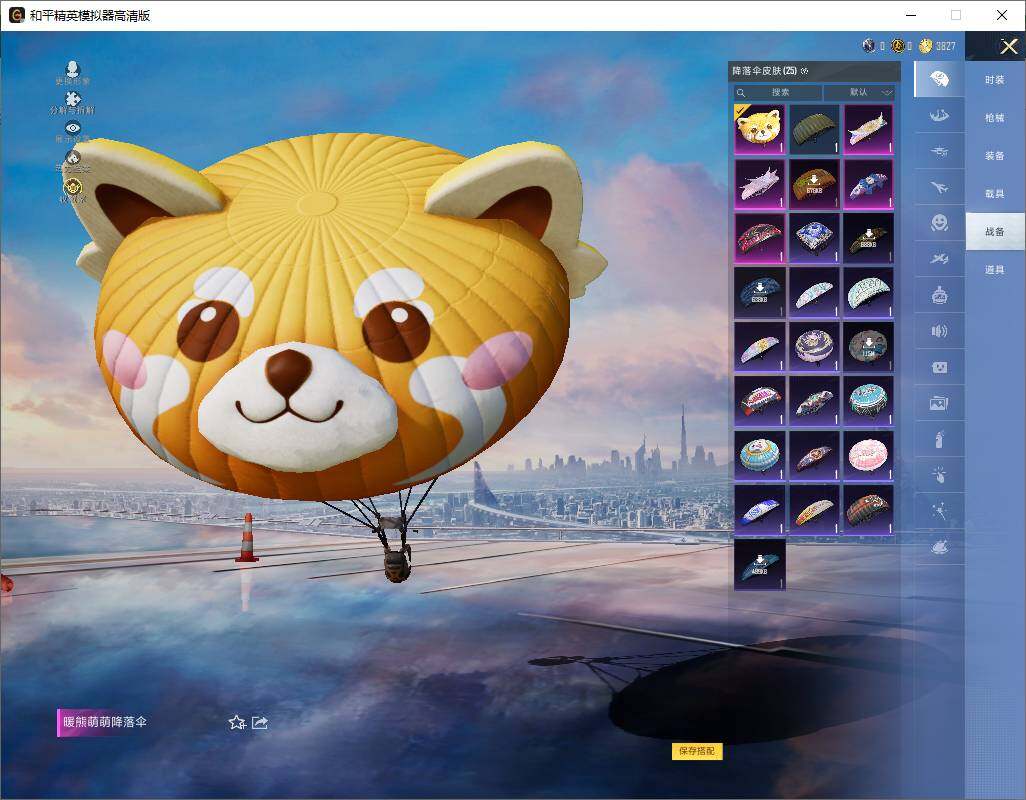The width and height of the screenshot is (1026, 800).
Task: Click the info icon beside 降落伞皮肤 (25)
Action: click(804, 71)
